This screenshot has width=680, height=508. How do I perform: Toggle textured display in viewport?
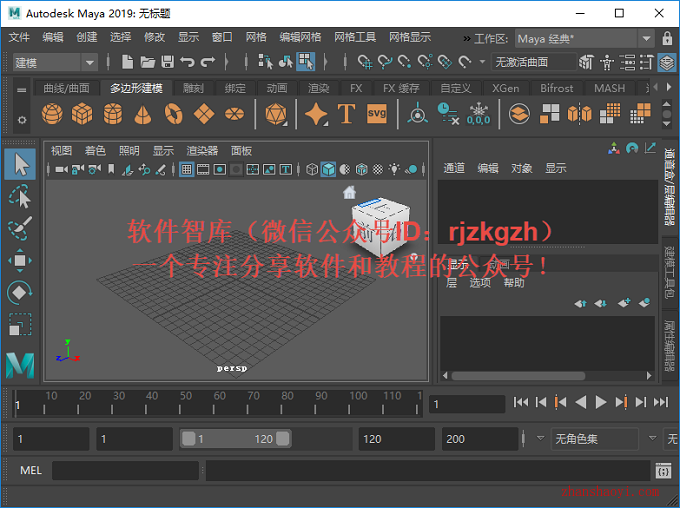(x=378, y=170)
